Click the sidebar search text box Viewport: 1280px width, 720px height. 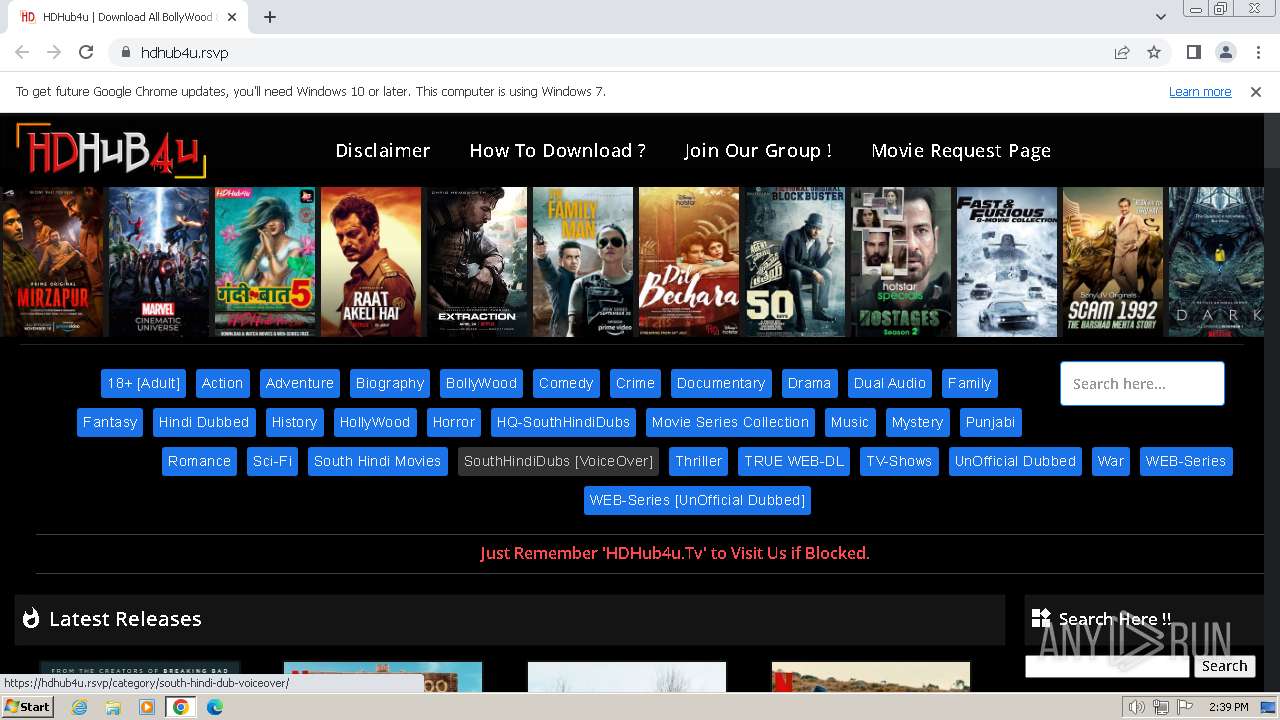pos(1107,666)
